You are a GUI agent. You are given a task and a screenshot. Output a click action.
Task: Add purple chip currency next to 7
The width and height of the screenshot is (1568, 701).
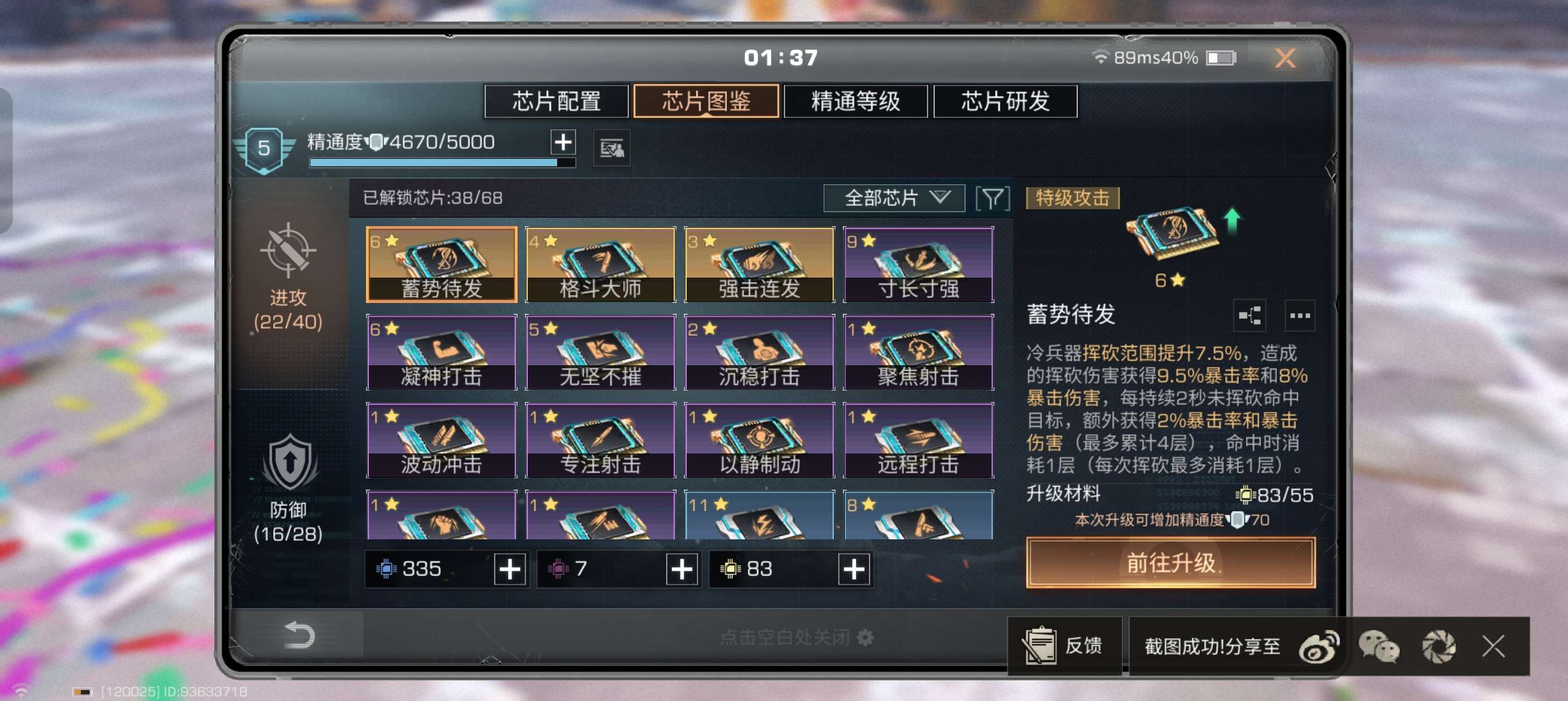(681, 570)
